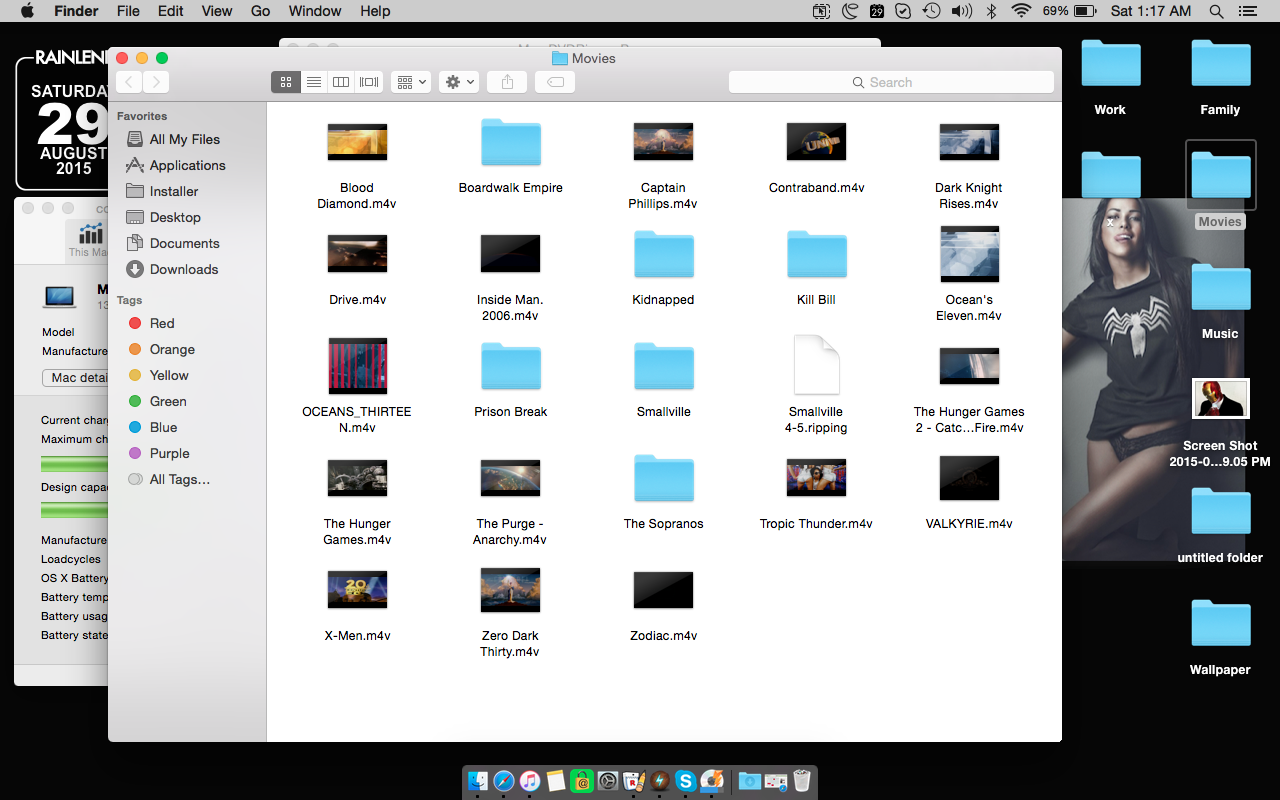
Task: Select the Screen Shot file on desktop
Action: tap(1220, 398)
